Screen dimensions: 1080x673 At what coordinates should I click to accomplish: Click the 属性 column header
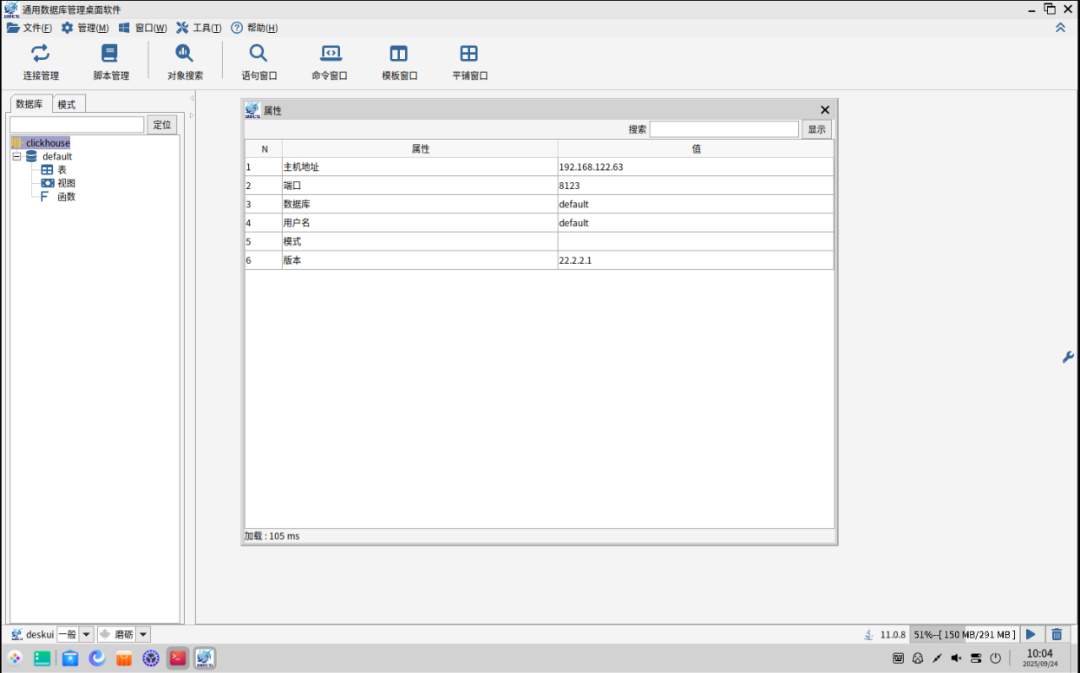pos(420,149)
